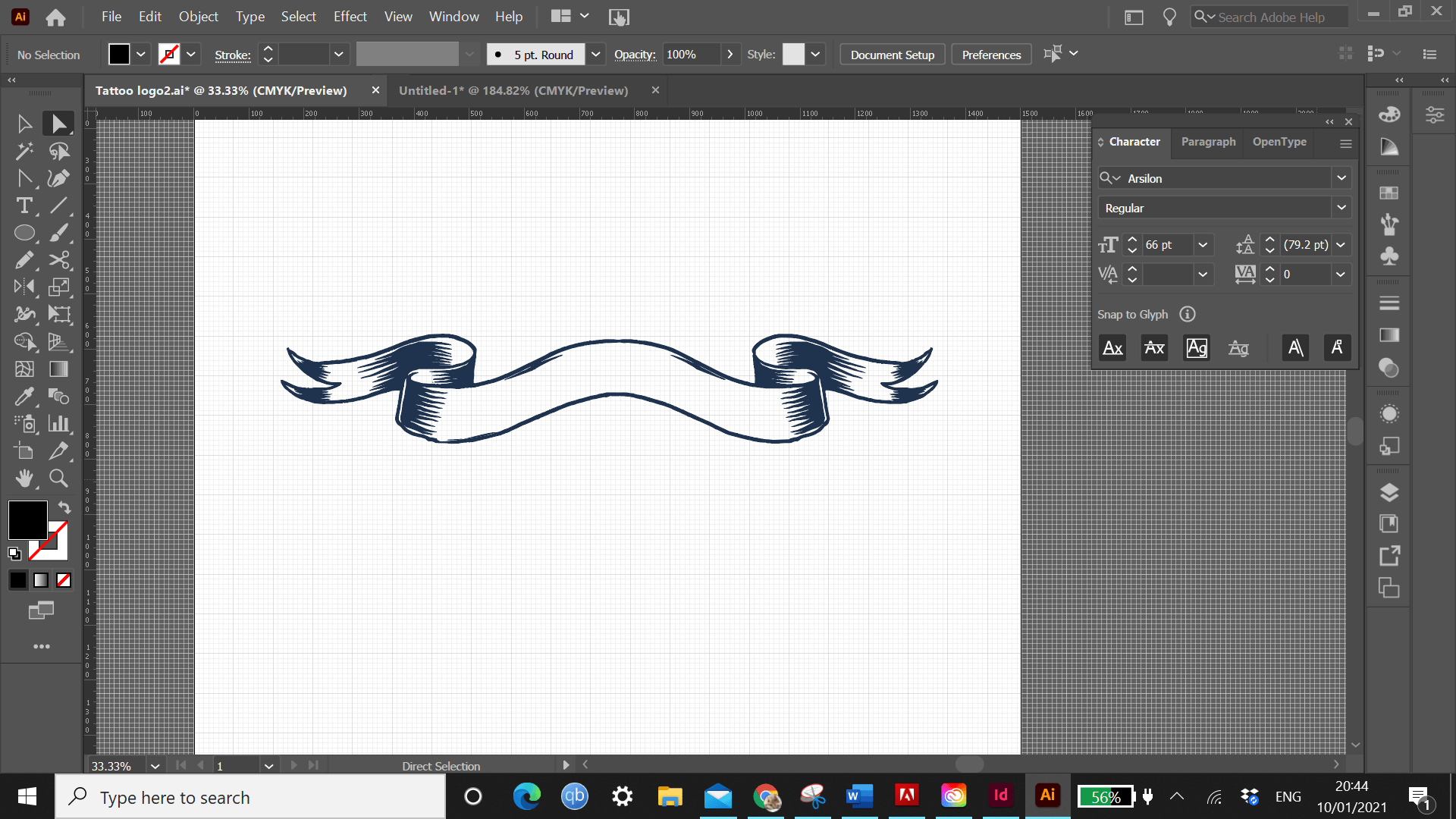Open the 66 pt font size dropdown

click(1203, 245)
